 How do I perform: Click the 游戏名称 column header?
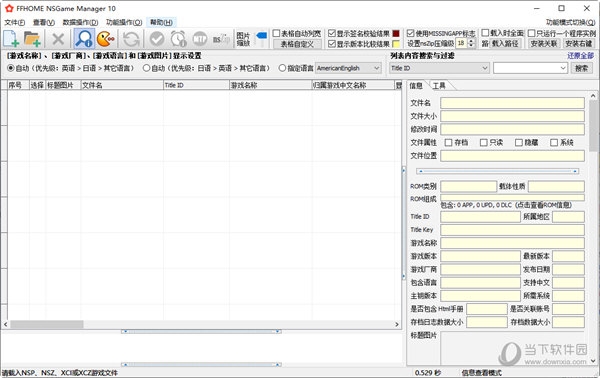pyautogui.click(x=270, y=85)
